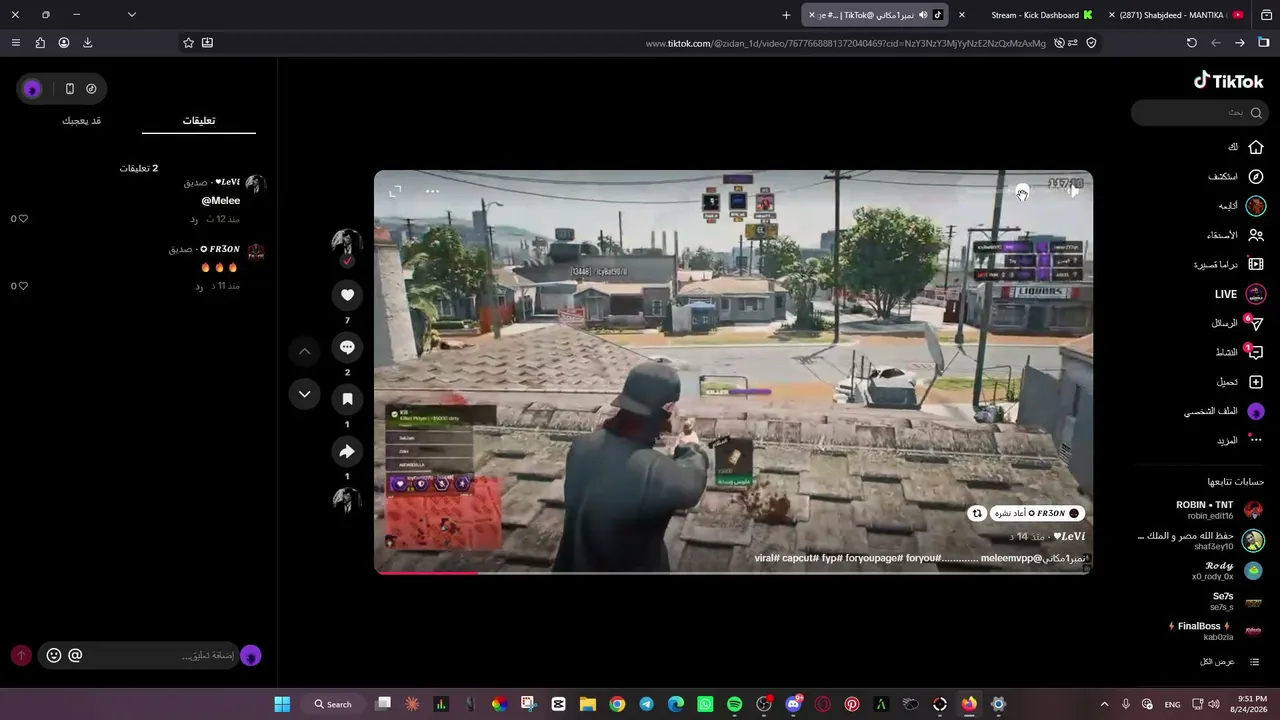Open the Explore compass icon (استكشف)
The image size is (1280, 720).
pyautogui.click(x=1256, y=176)
